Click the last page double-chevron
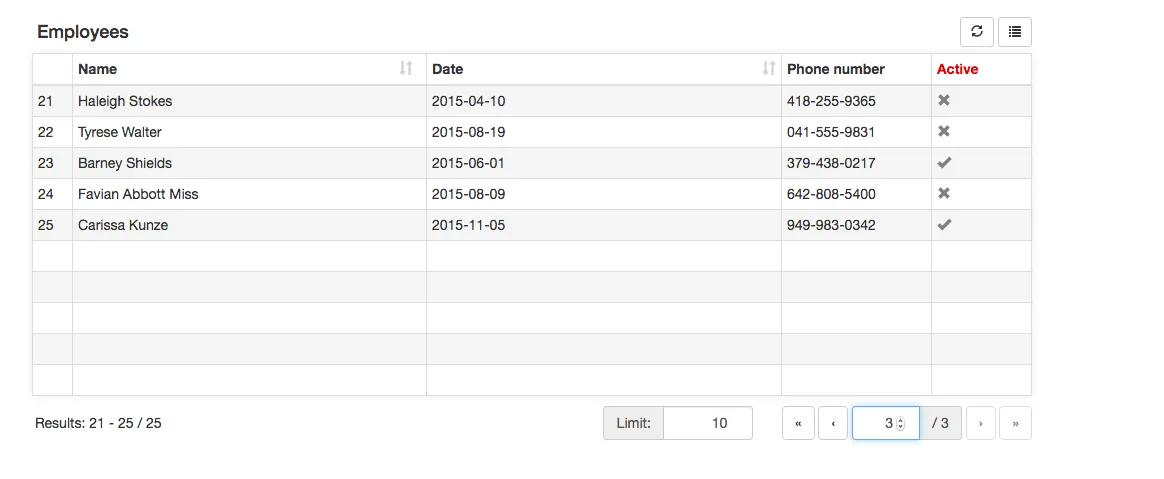 click(x=1015, y=423)
